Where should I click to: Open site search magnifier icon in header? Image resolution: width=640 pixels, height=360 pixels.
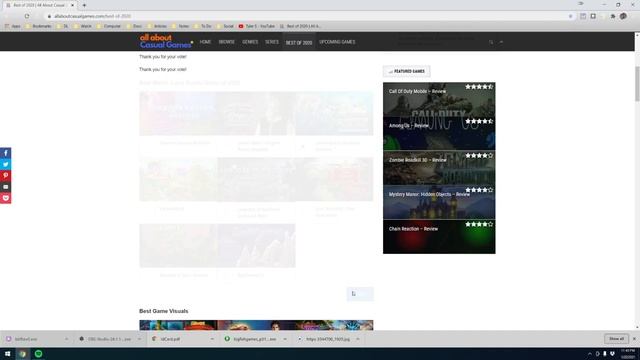(x=491, y=42)
